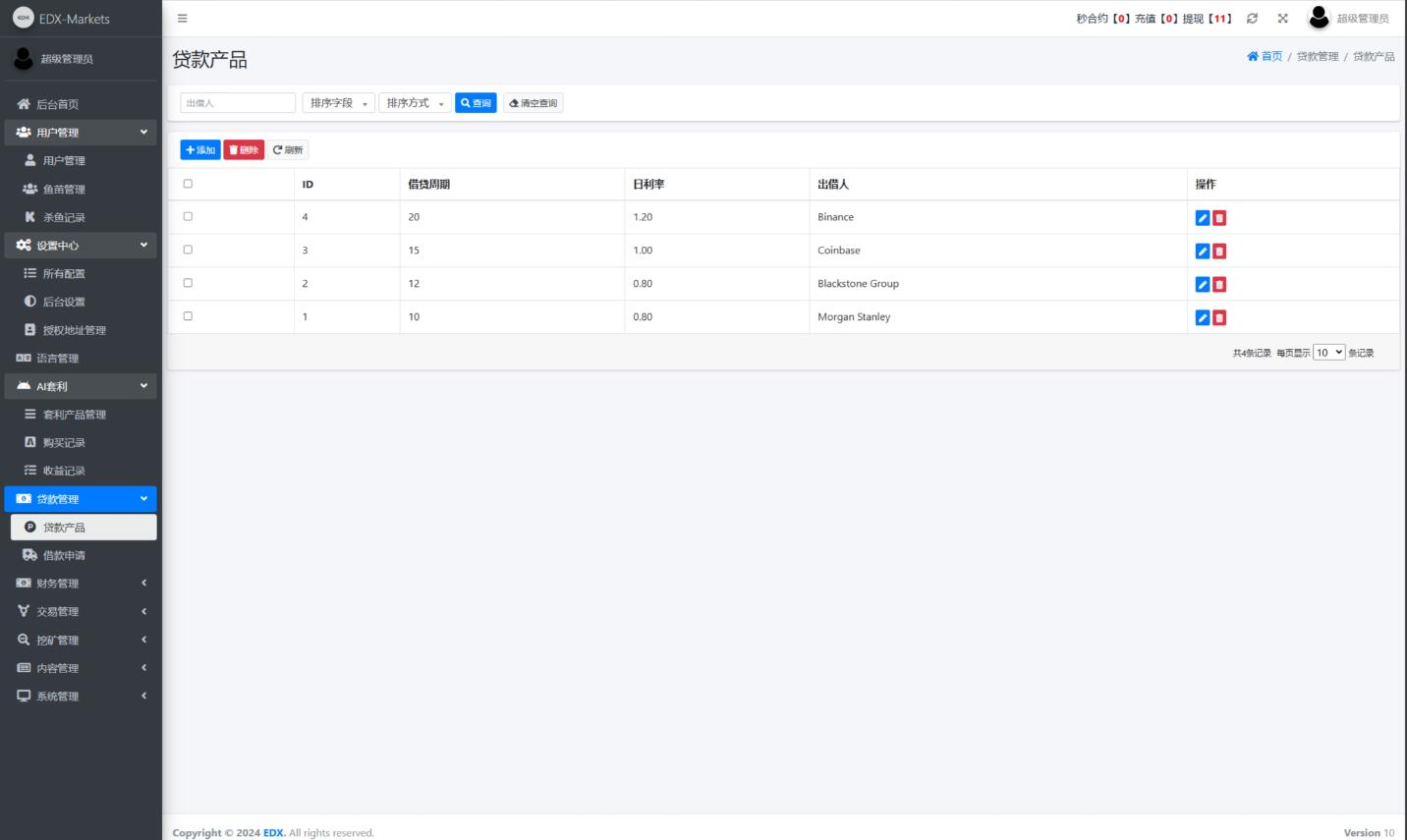Toggle sidebar with hamburger menu icon
The height and width of the screenshot is (840, 1407).
182,19
